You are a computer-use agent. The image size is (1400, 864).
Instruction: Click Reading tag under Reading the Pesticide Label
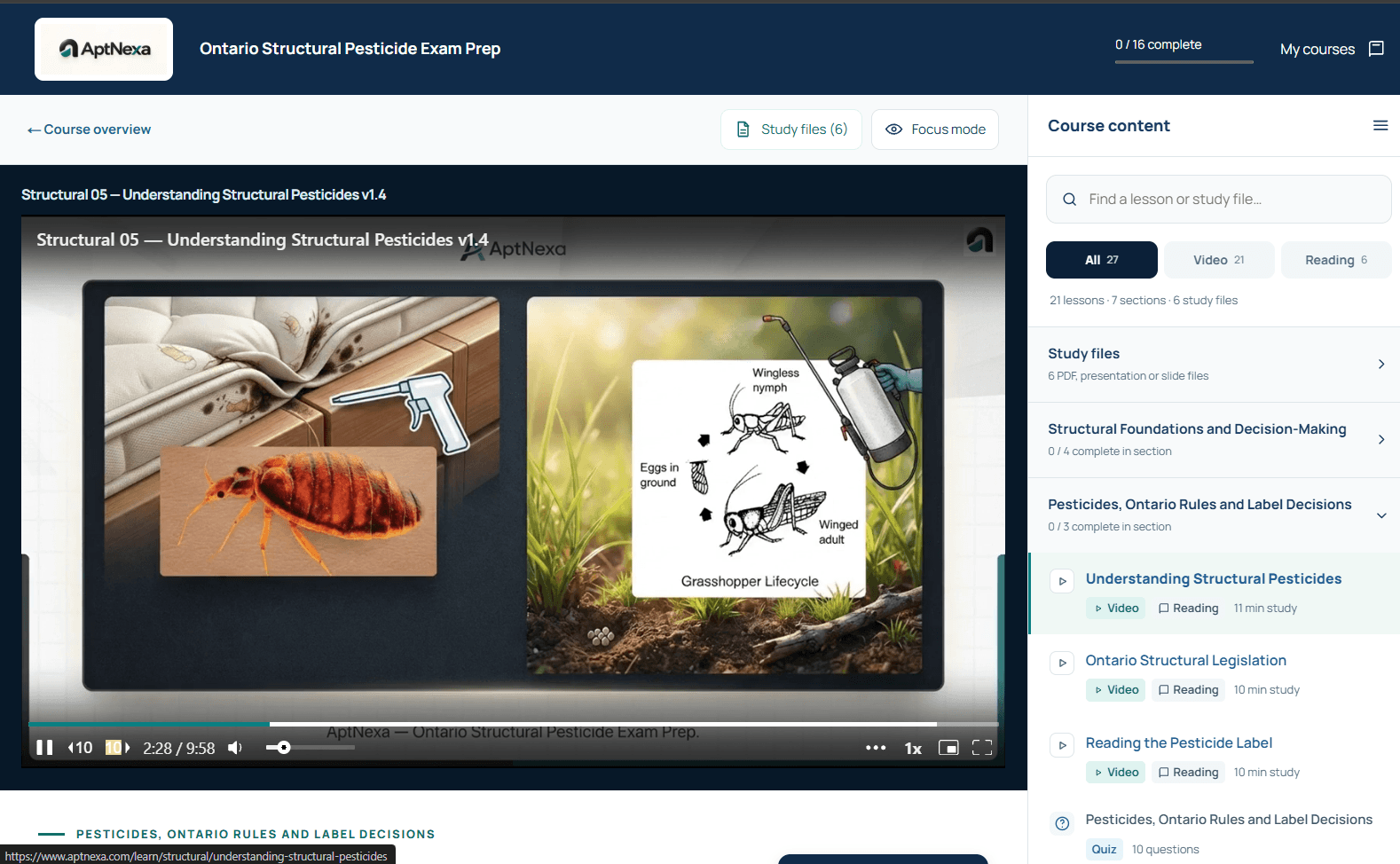click(1189, 772)
